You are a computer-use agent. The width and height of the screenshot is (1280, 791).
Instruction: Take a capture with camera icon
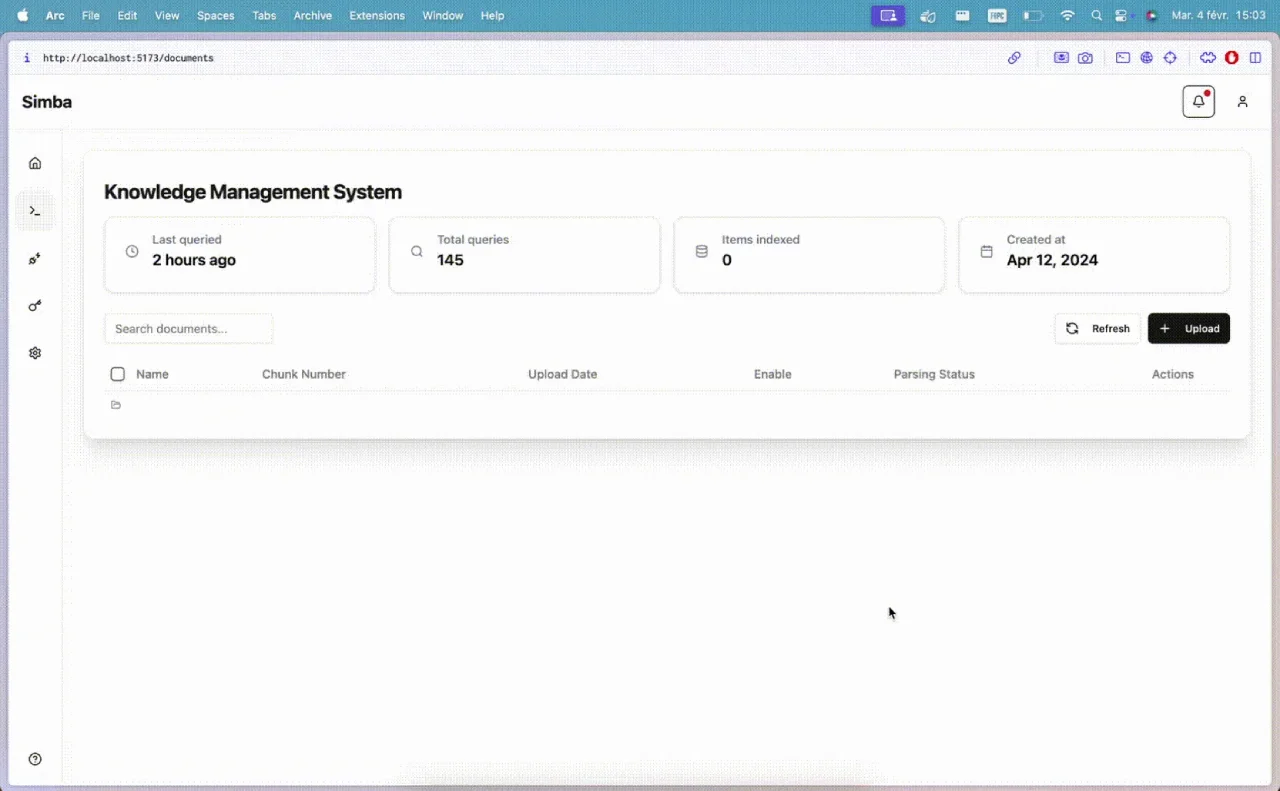coord(1085,58)
